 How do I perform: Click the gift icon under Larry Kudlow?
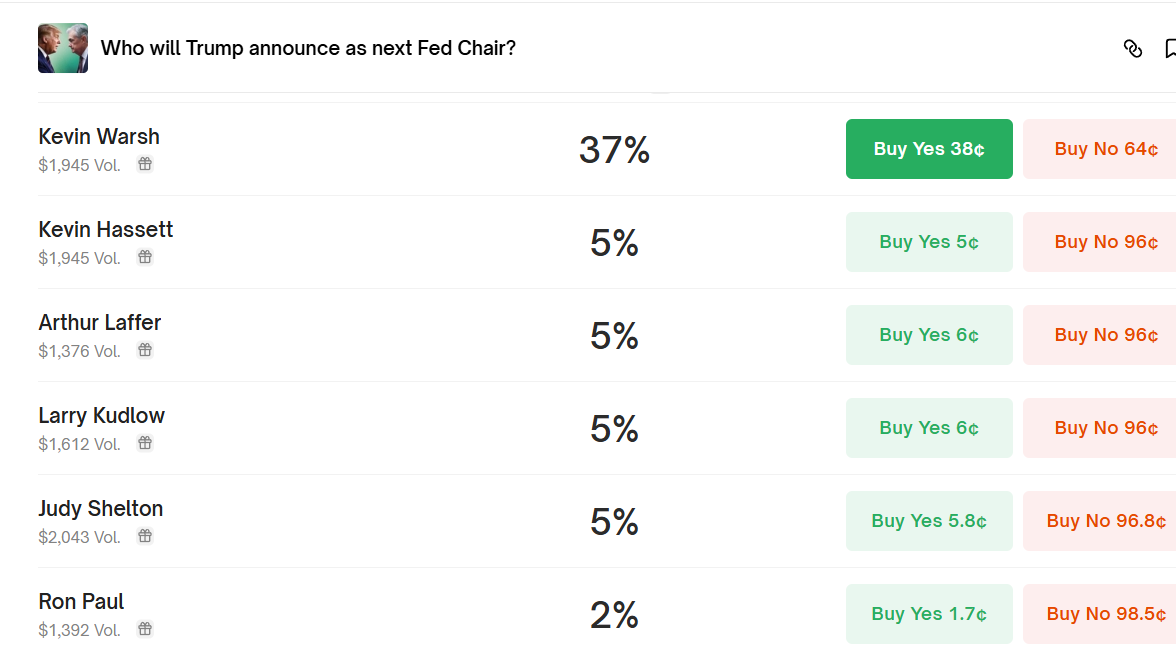(x=145, y=443)
